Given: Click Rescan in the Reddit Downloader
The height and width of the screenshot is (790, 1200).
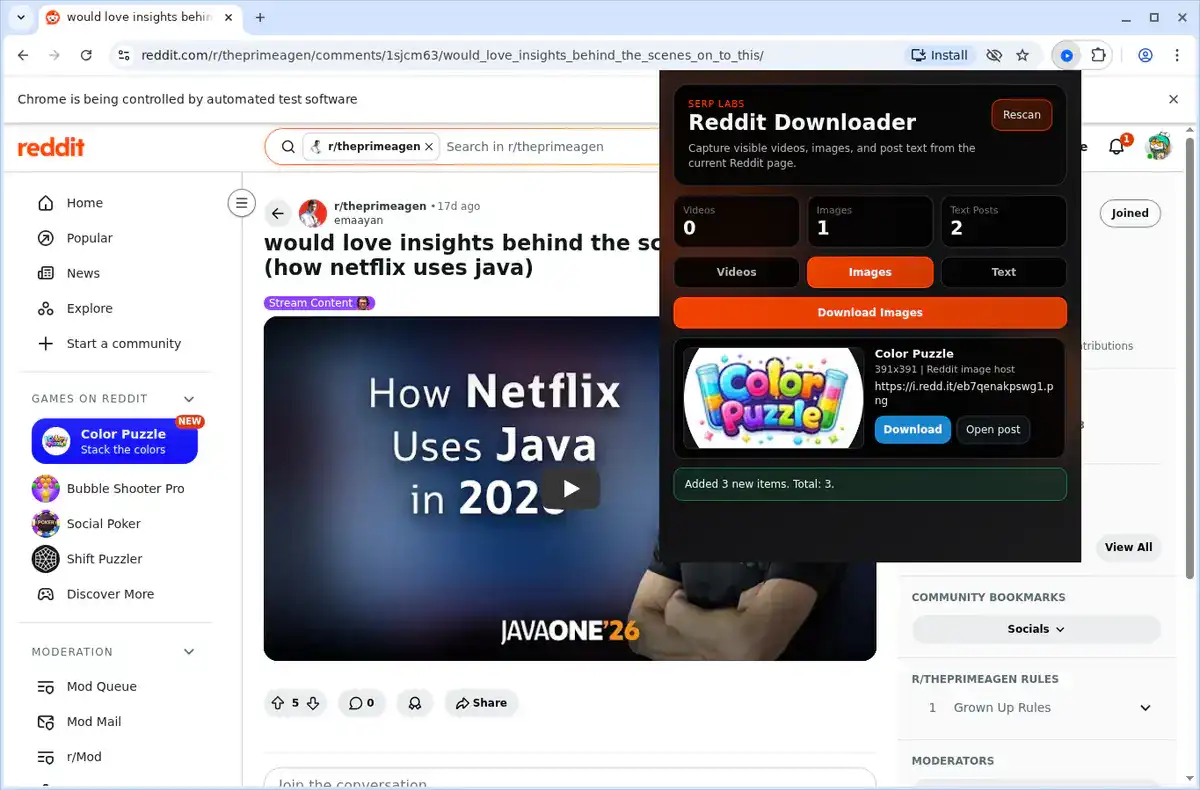Looking at the screenshot, I should (1022, 115).
